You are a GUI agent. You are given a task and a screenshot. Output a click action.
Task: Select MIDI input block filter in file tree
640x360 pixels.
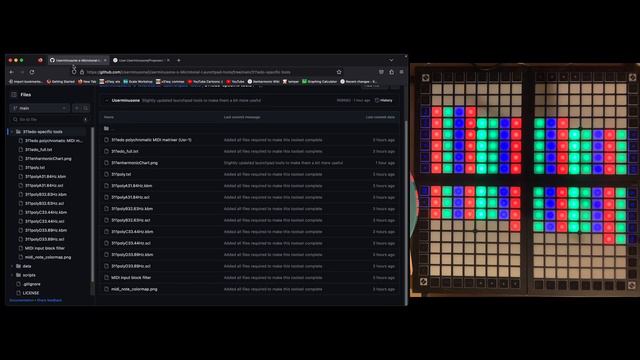(44, 248)
